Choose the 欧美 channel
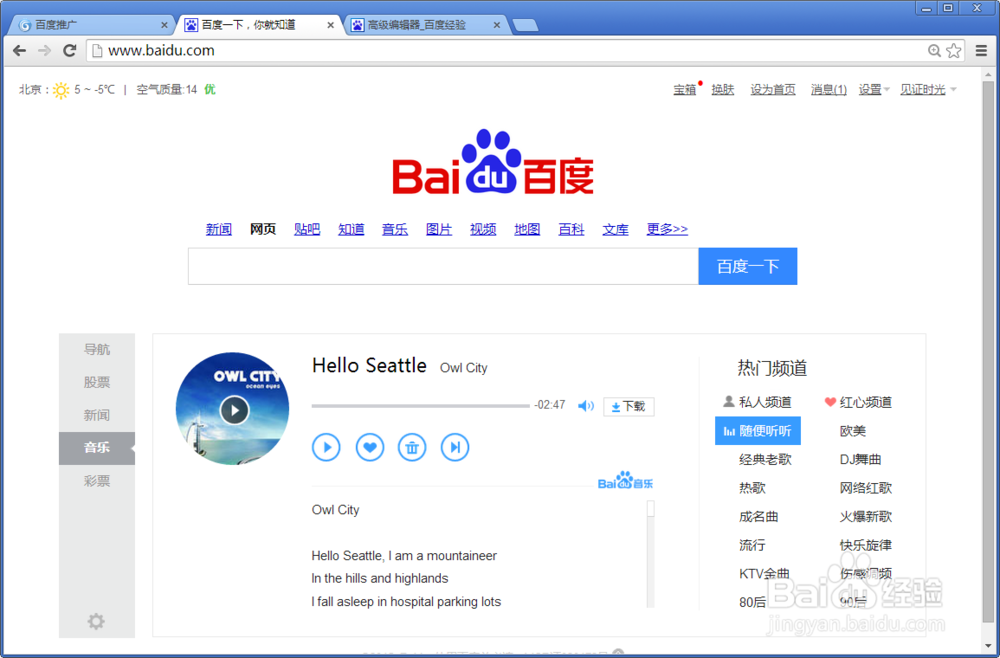Screen dimensions: 1000x658 pyautogui.click(x=853, y=431)
